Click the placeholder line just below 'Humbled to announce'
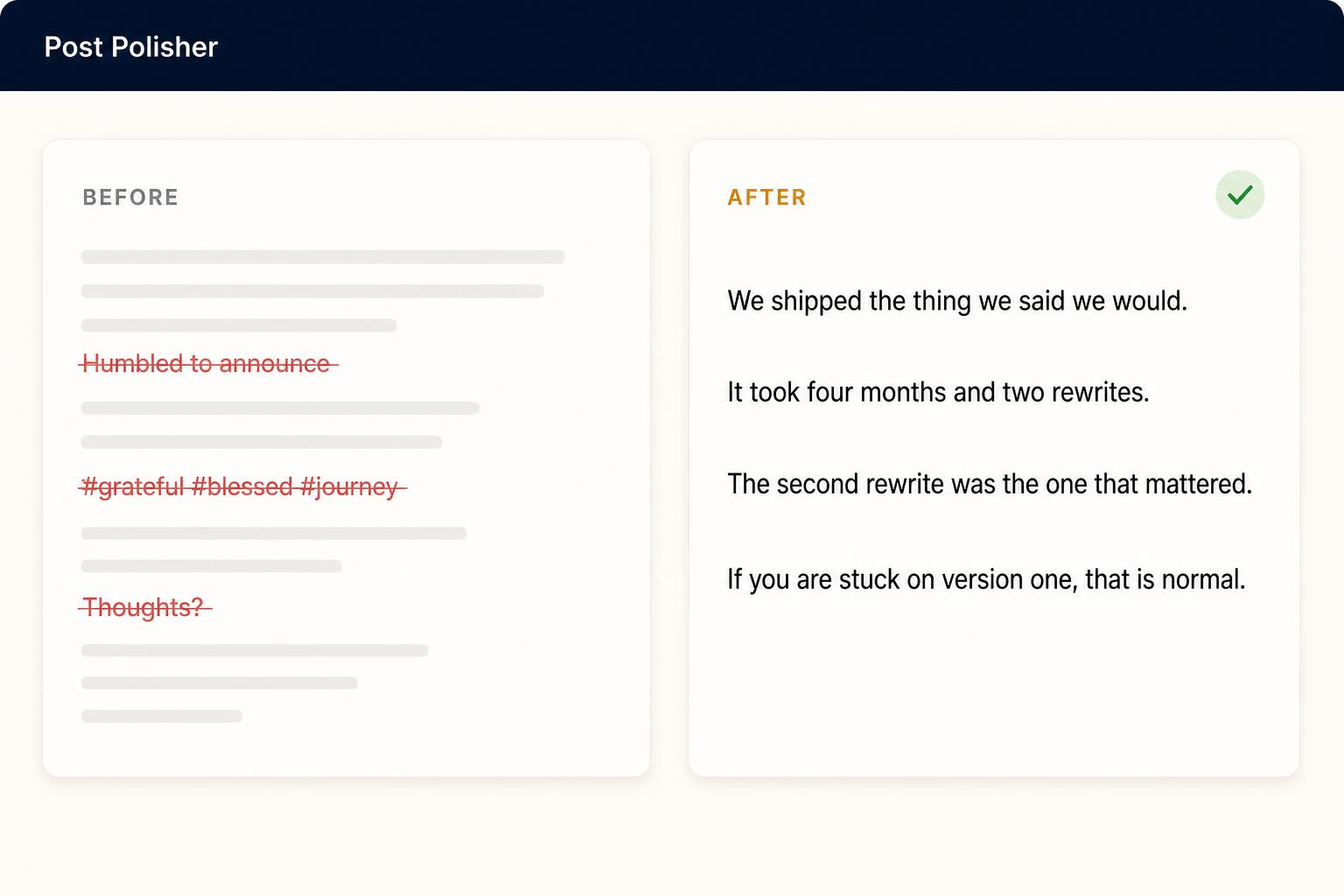 click(x=280, y=408)
